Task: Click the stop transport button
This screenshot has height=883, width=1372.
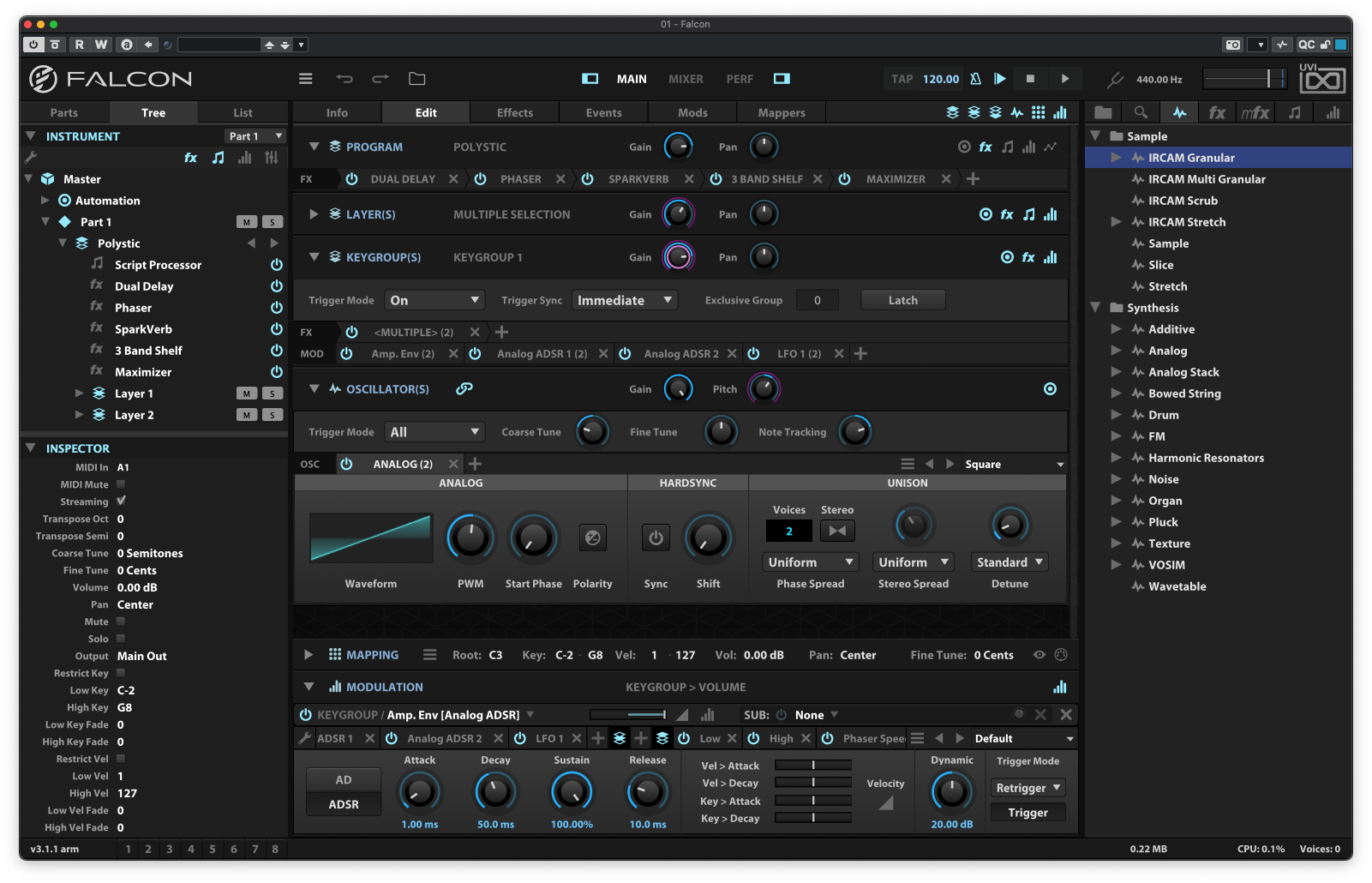Action: click(x=1030, y=79)
